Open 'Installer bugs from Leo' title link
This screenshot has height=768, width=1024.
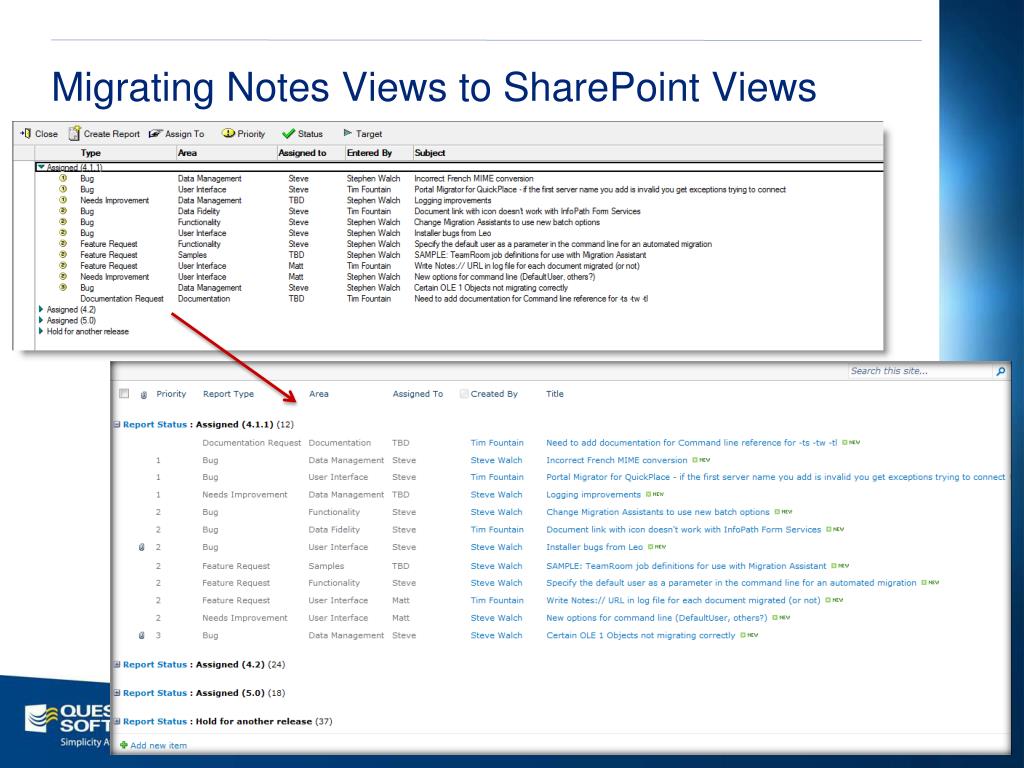tap(595, 547)
